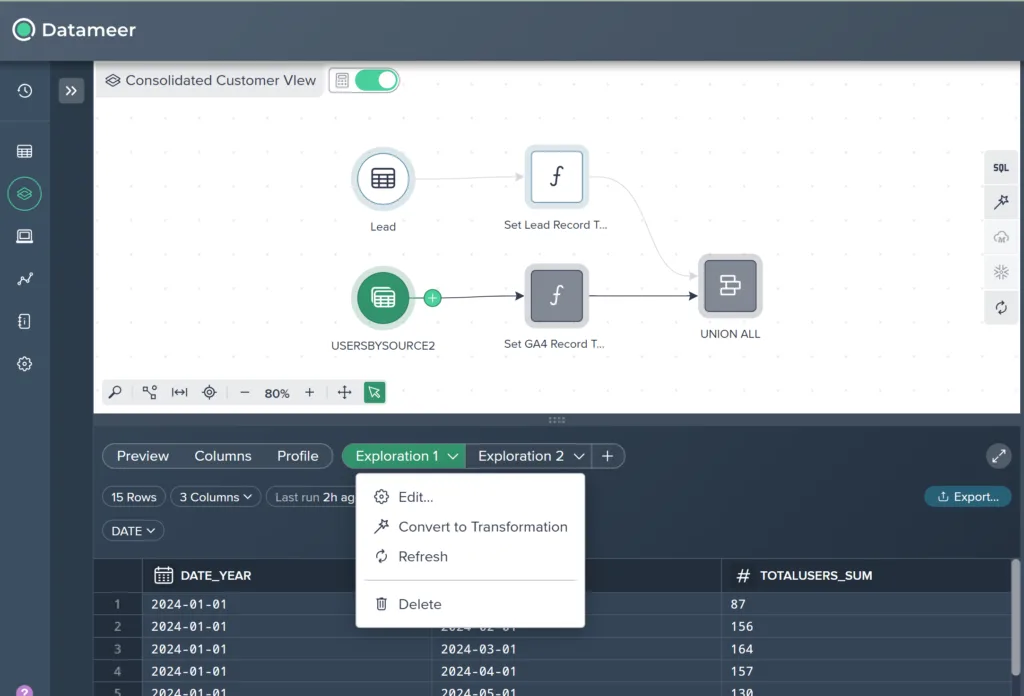Open the recent history clock icon
The image size is (1024, 696).
pyautogui.click(x=25, y=91)
